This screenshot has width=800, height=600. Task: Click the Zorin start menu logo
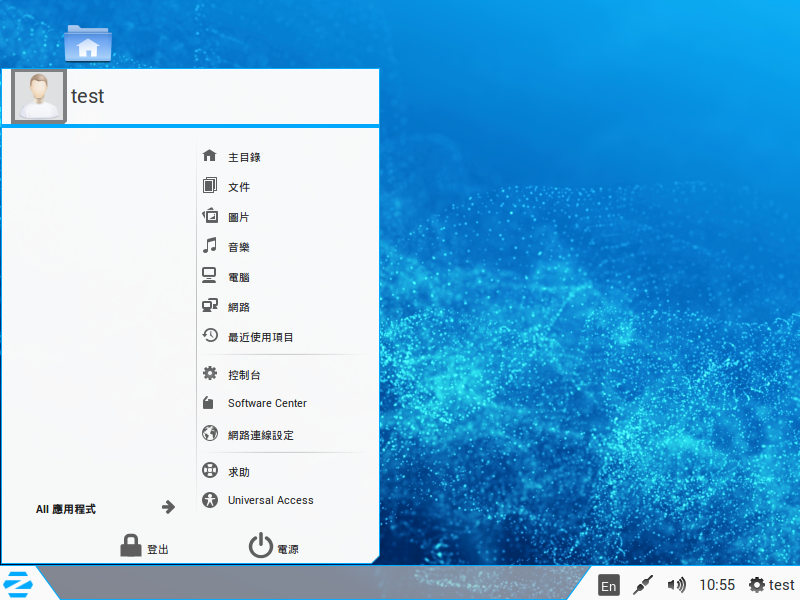pyautogui.click(x=18, y=585)
